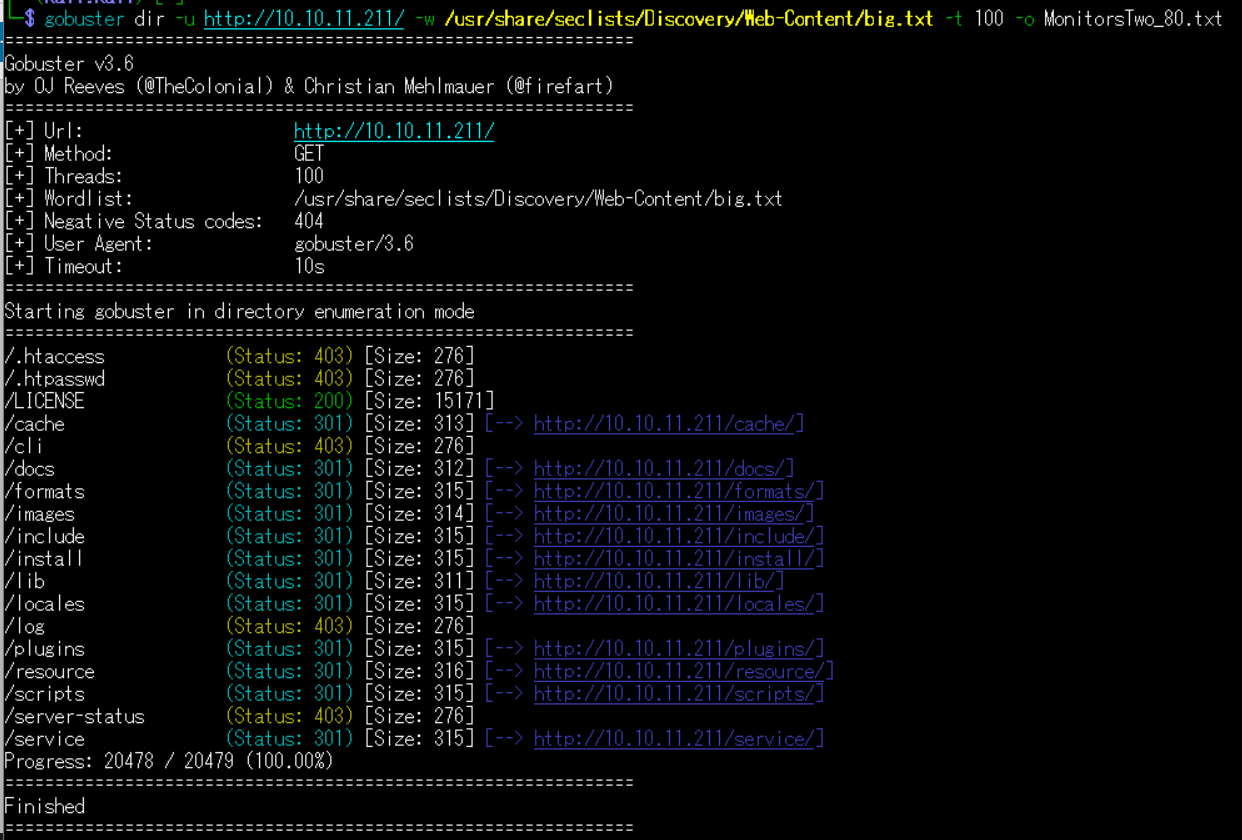Click the /.htpasswd result entry
Image resolution: width=1242 pixels, height=840 pixels.
pos(55,379)
